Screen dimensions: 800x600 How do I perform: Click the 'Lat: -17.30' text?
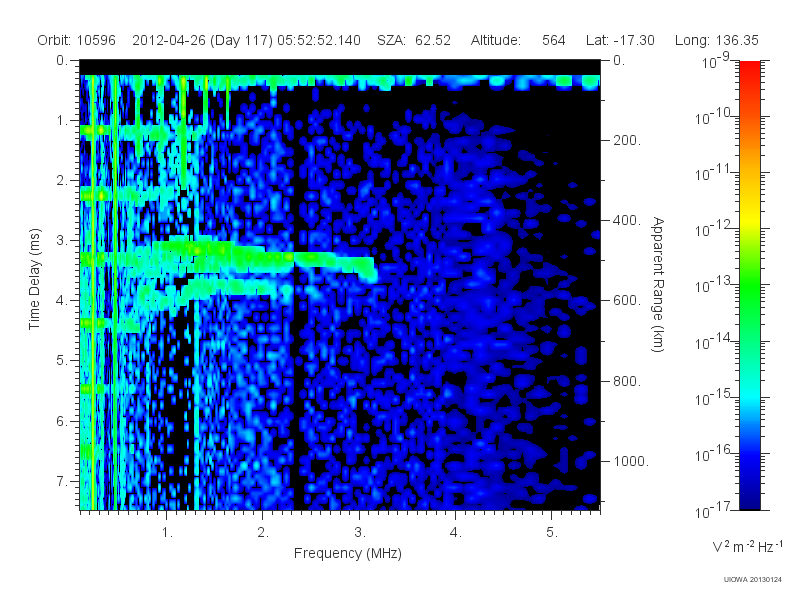tap(620, 40)
